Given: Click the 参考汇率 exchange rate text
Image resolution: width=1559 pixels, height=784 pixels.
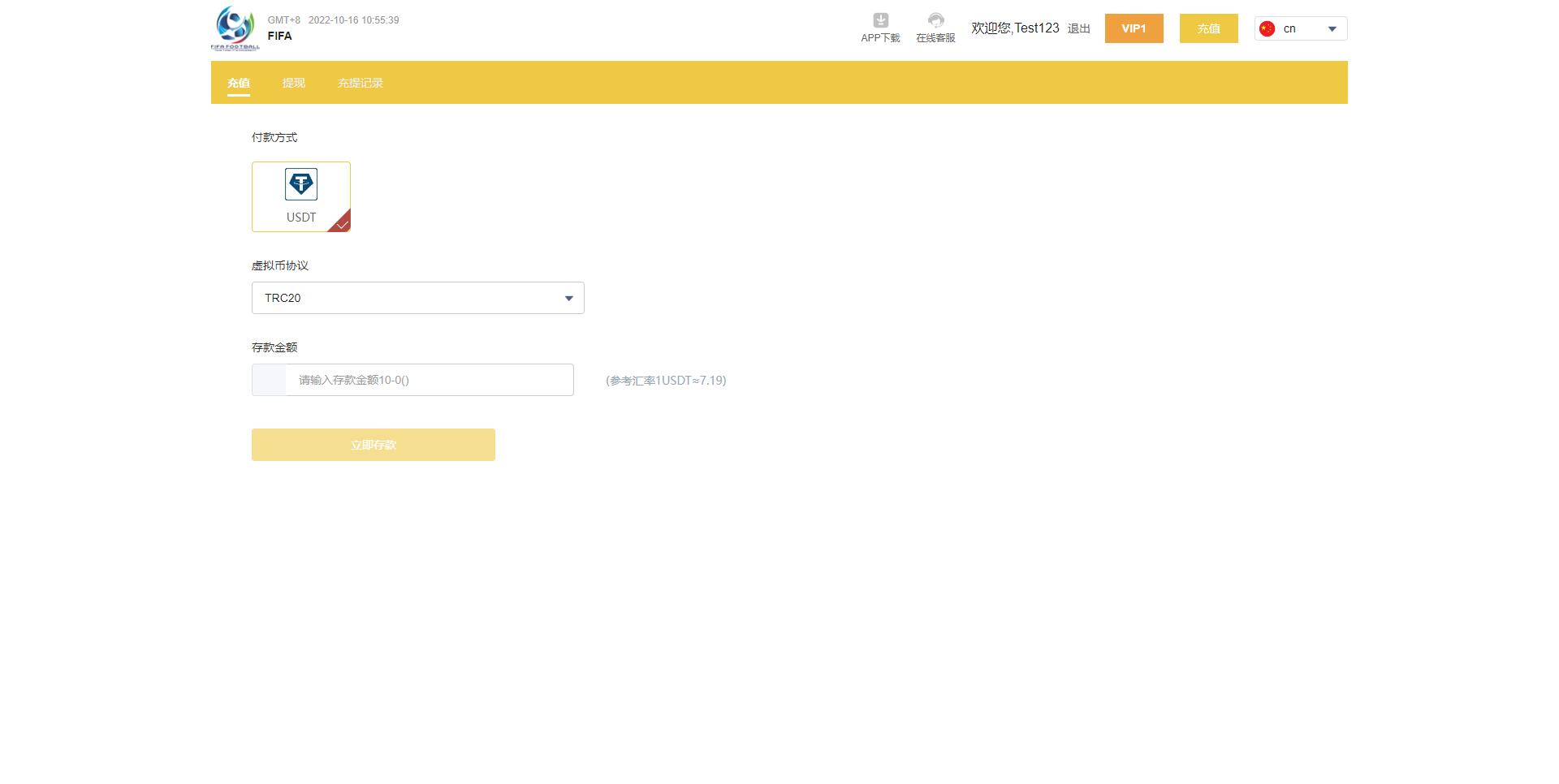Looking at the screenshot, I should coord(666,381).
